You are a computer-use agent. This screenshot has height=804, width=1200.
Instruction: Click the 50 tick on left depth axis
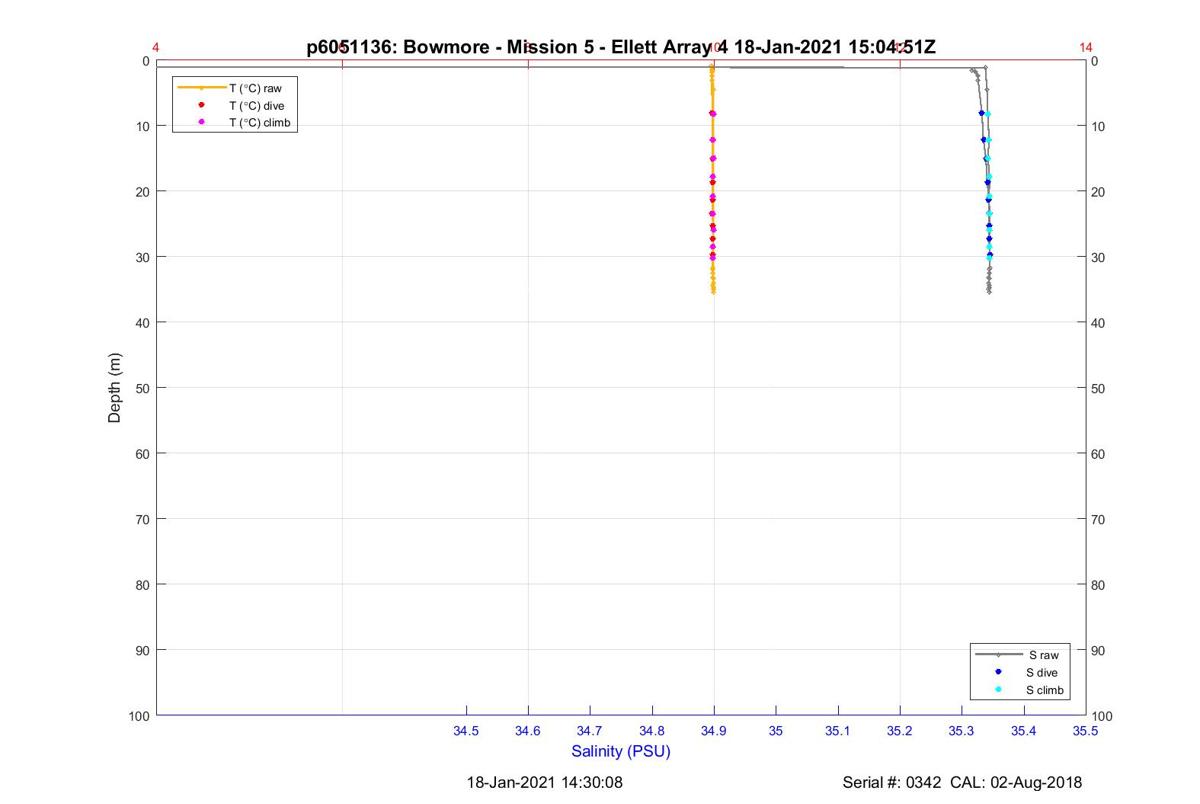(142, 388)
